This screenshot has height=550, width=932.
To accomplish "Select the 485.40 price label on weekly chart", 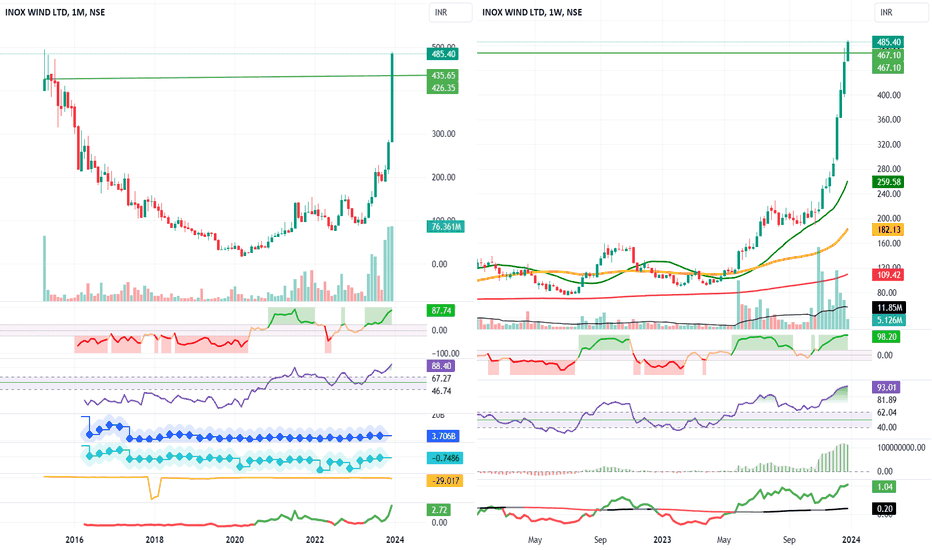I will [889, 42].
